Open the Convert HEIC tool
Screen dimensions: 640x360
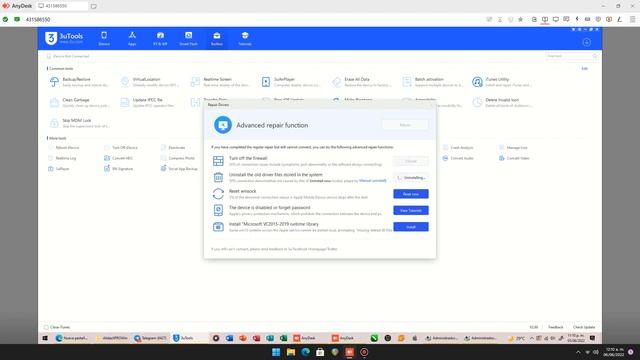pyautogui.click(x=119, y=158)
